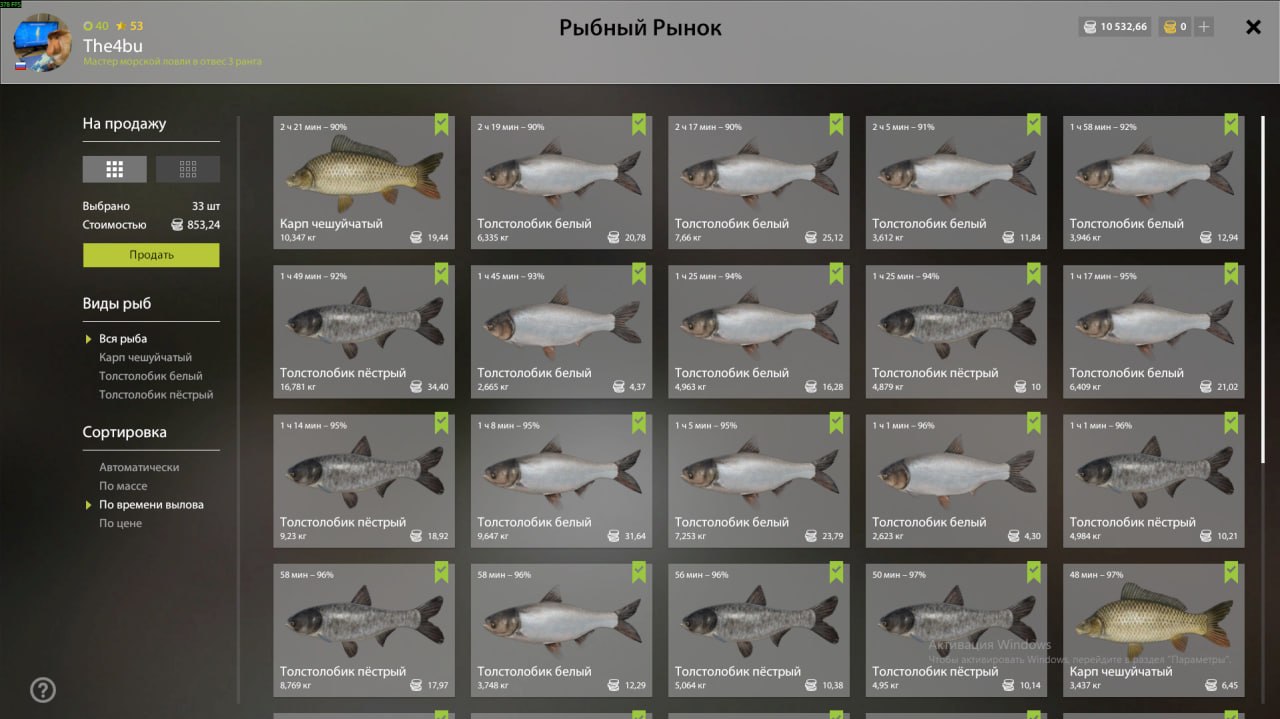Uncheck the Карп чешуйчатый 10,347 кг card
The height and width of the screenshot is (719, 1280).
click(x=442, y=124)
